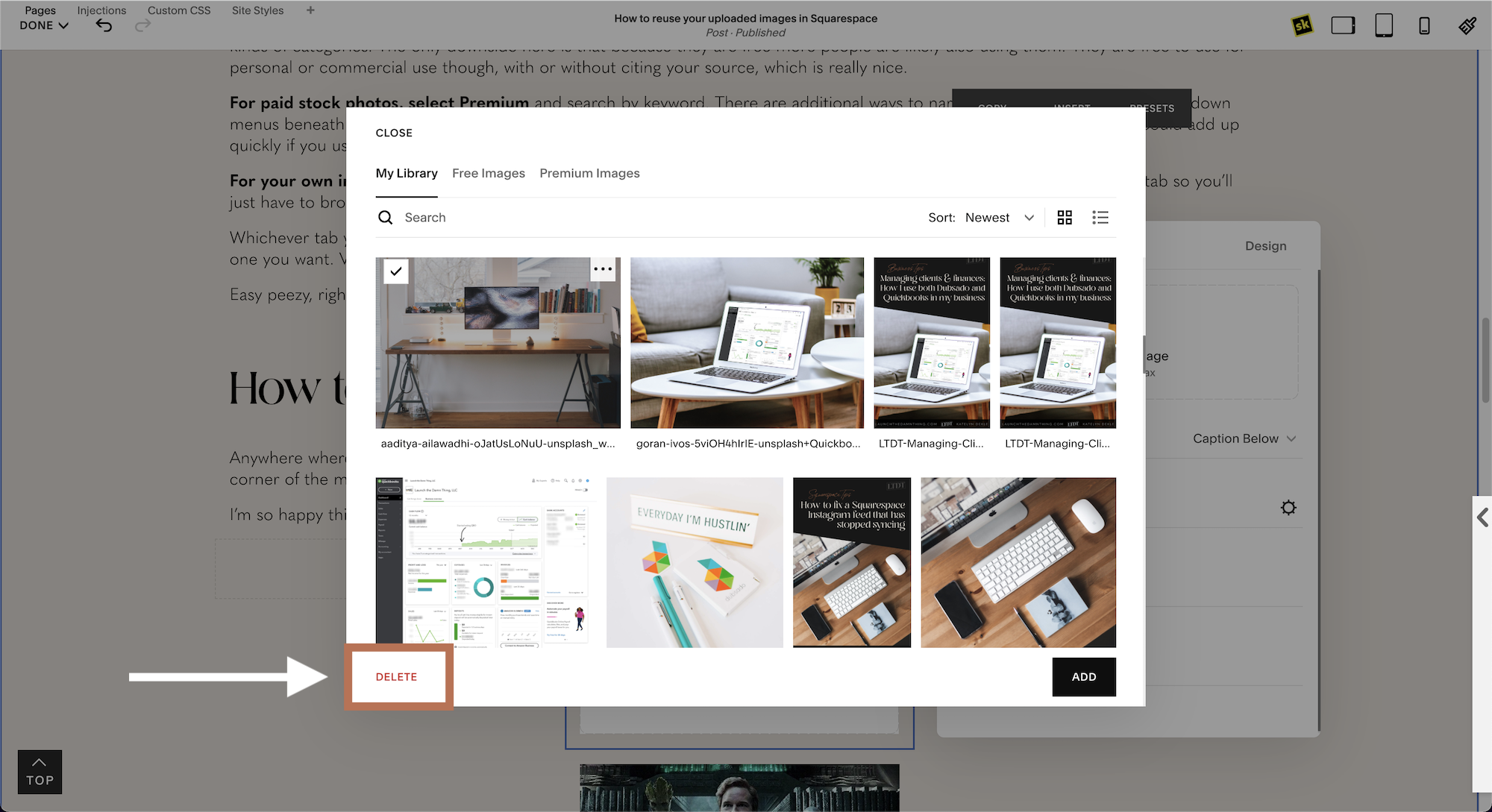Switch to Free Images tab
Viewport: 1492px width, 812px height.
tap(488, 173)
